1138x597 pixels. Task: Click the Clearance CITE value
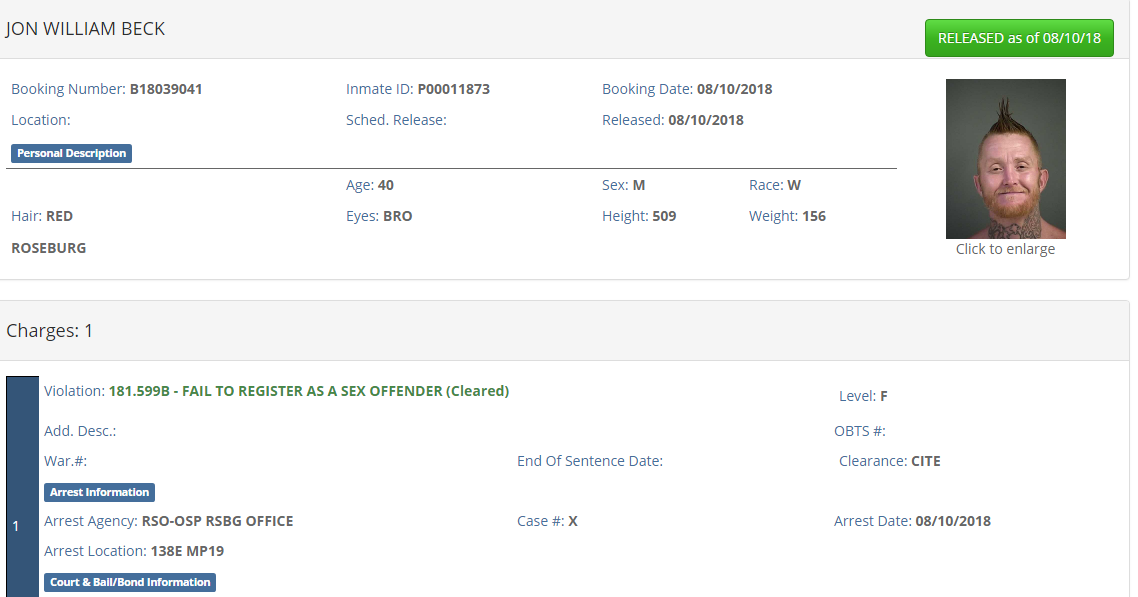coord(925,461)
